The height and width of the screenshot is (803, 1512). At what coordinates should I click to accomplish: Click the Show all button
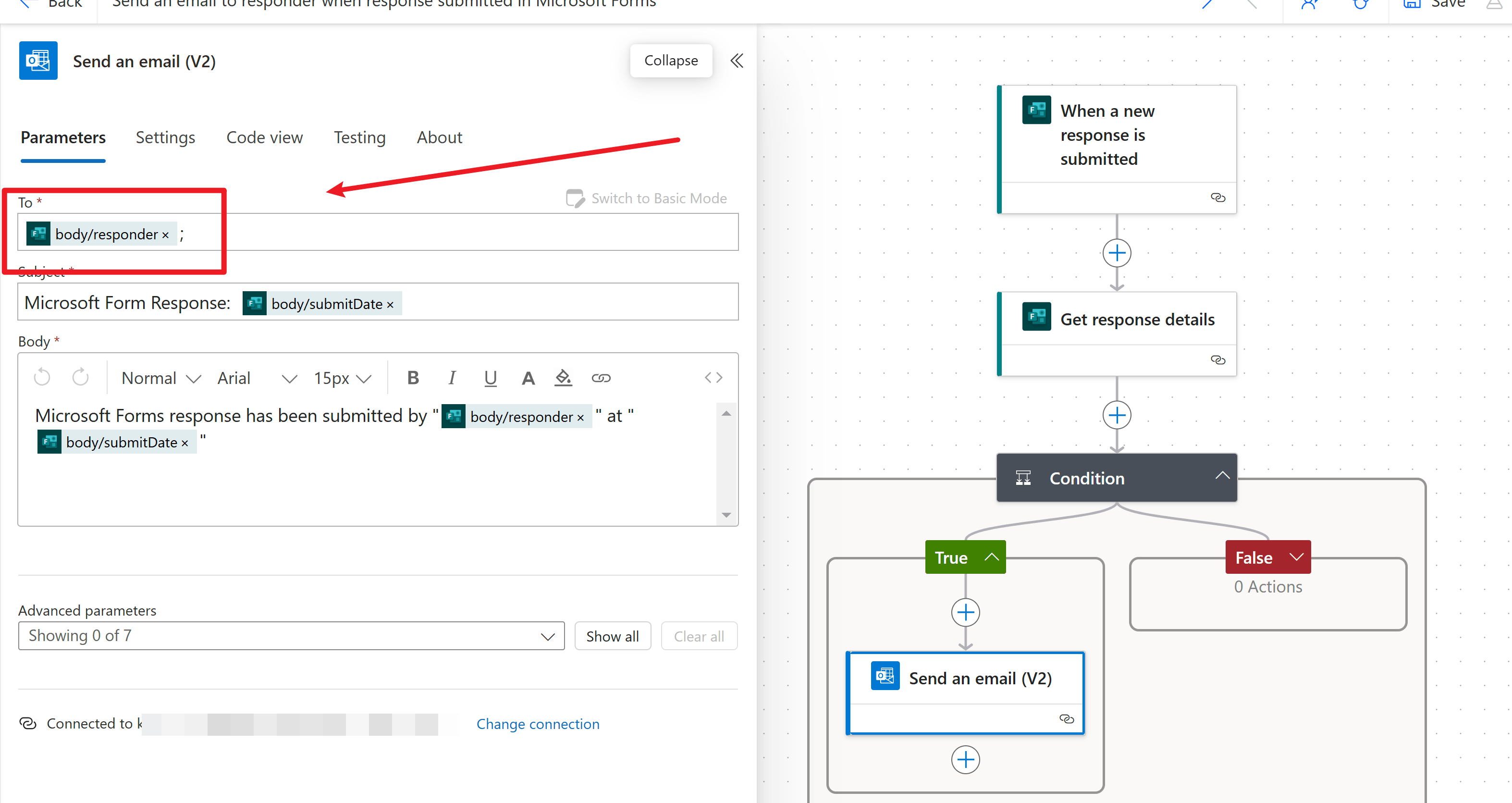point(612,636)
